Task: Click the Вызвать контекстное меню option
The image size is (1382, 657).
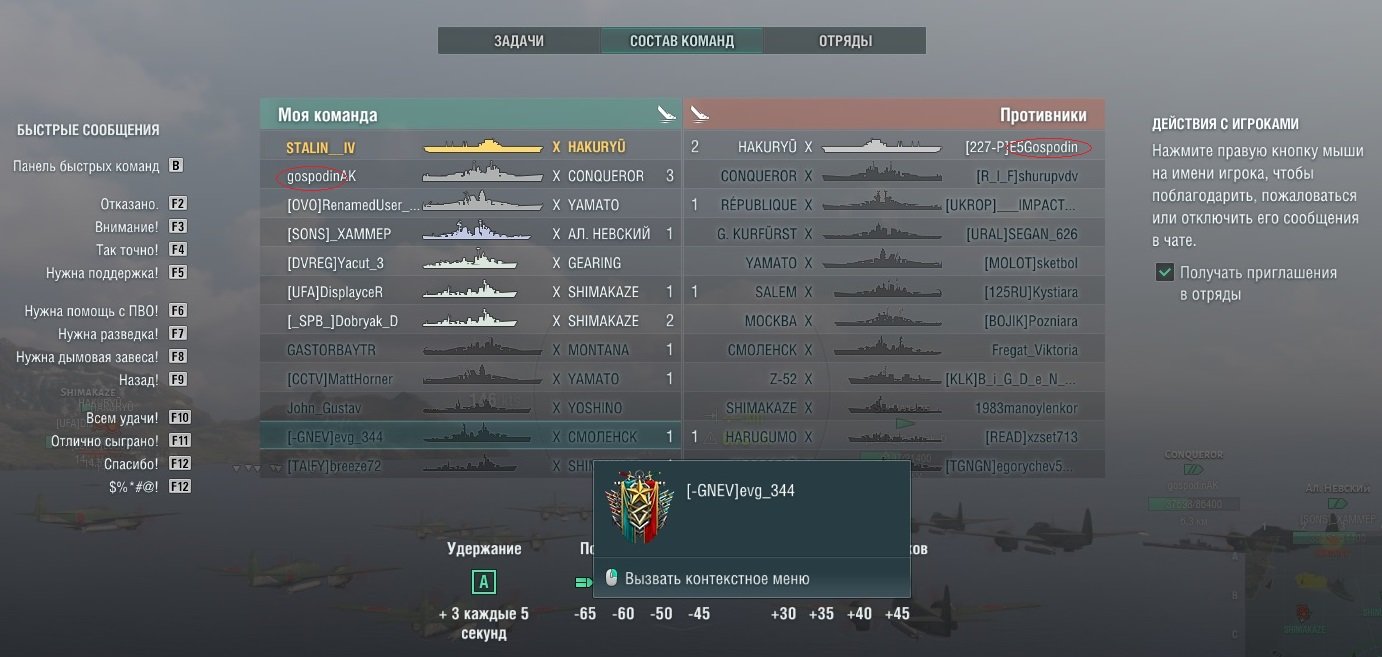Action: (717, 579)
